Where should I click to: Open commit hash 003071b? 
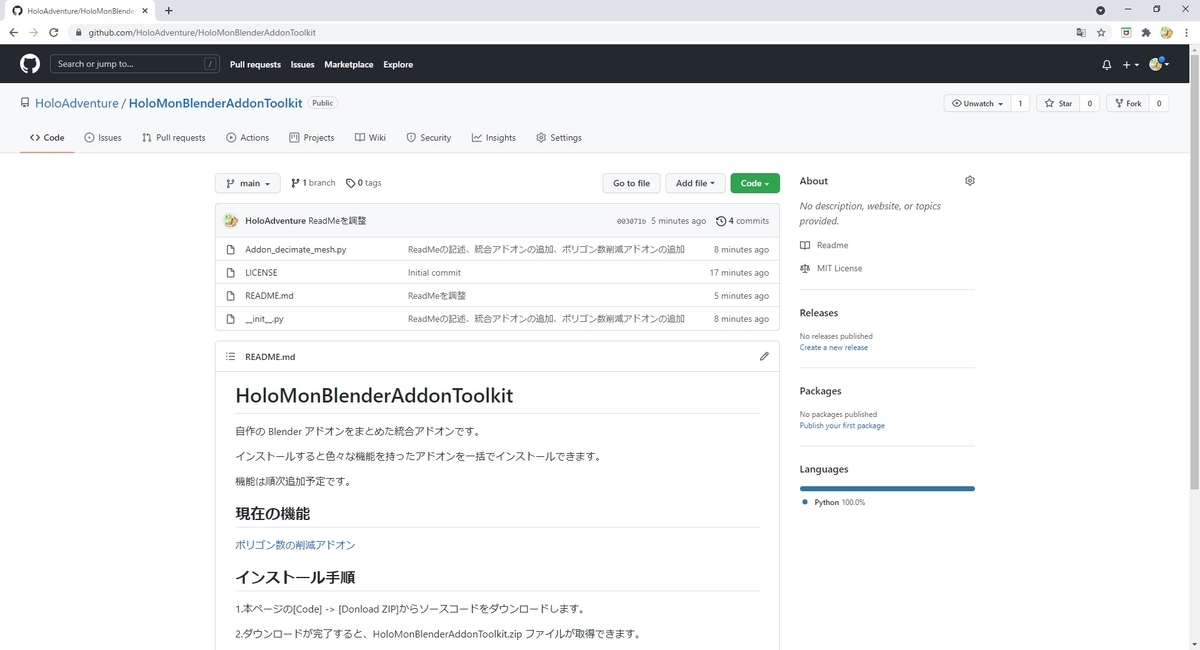[631, 221]
